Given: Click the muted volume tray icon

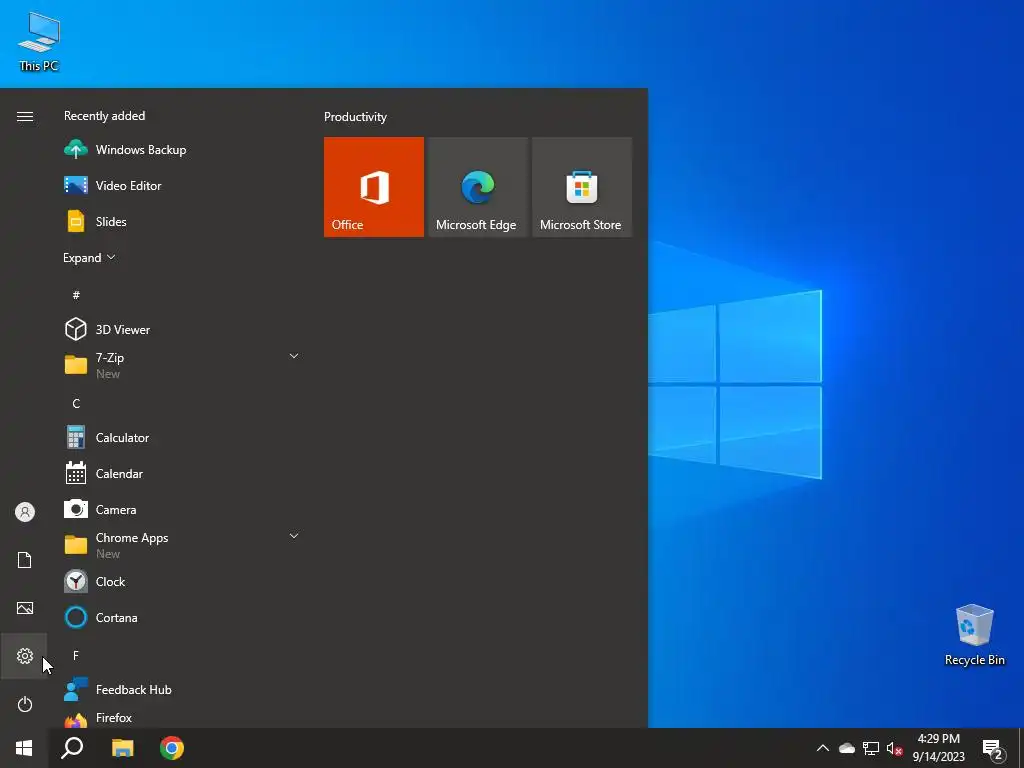Looking at the screenshot, I should coord(895,749).
